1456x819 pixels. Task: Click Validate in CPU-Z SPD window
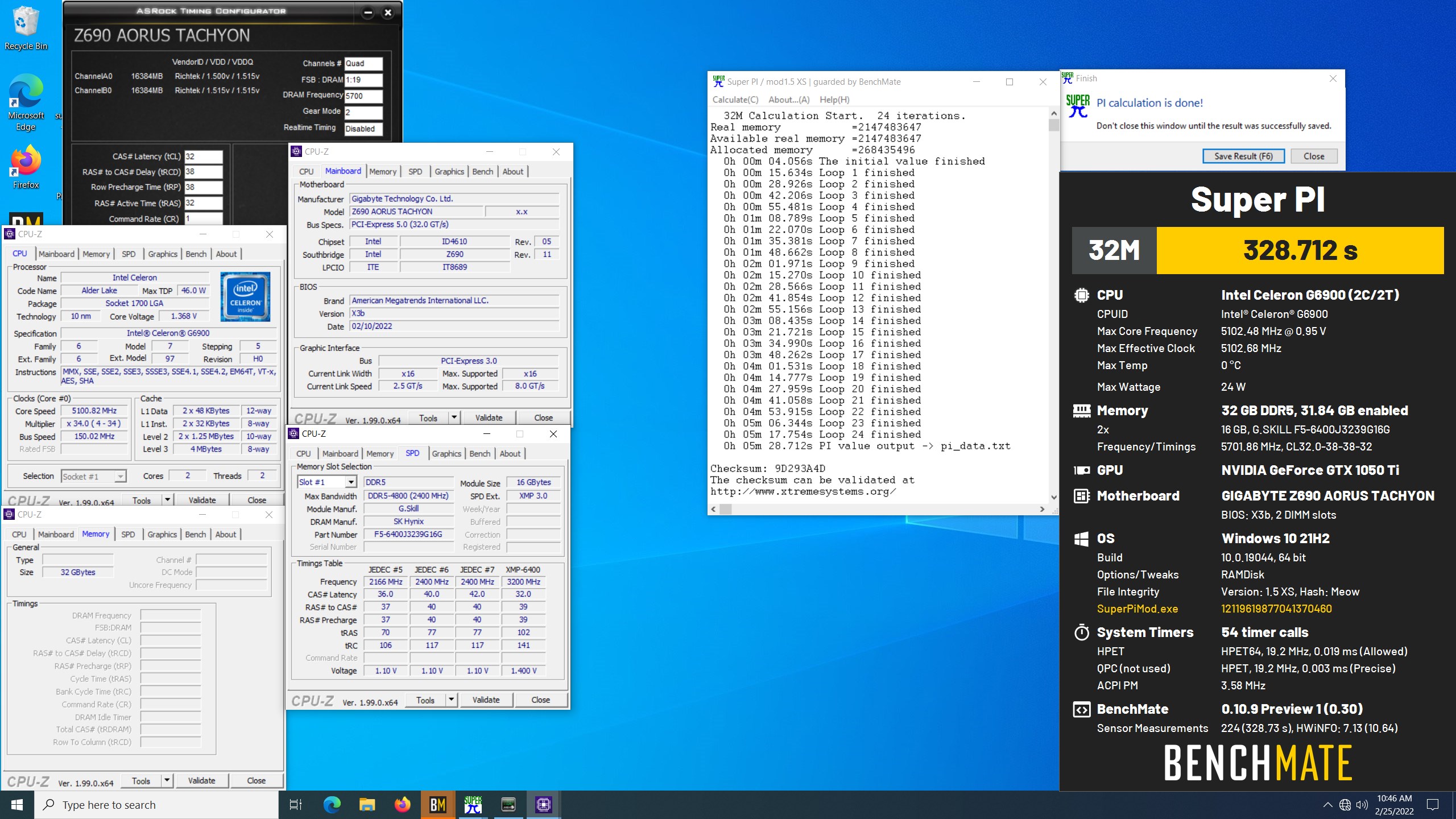486,700
